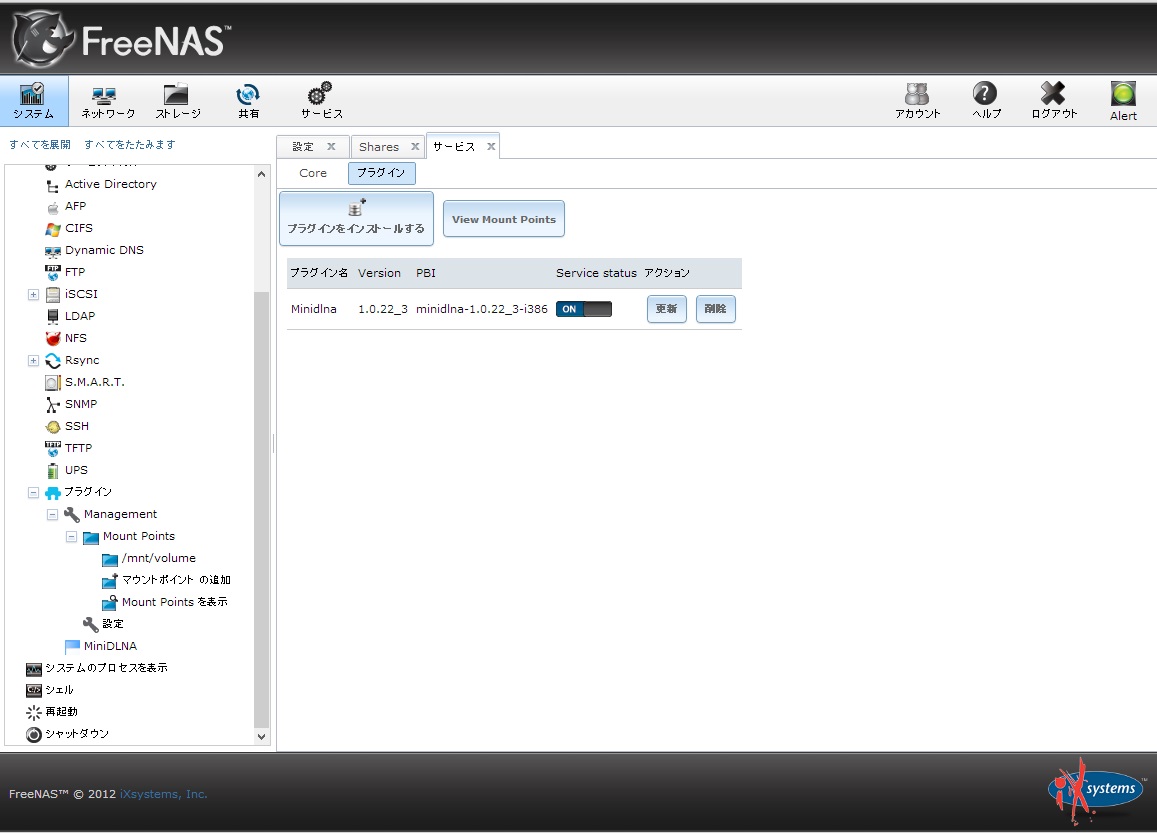Open 設定 under プラグイン tree

pos(113,624)
